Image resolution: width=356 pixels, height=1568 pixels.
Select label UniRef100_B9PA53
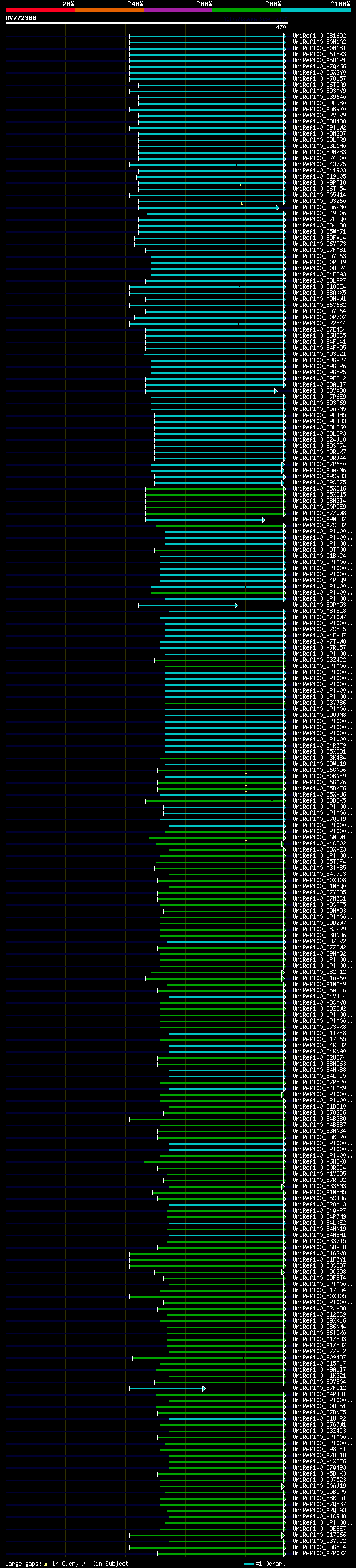[319, 605]
